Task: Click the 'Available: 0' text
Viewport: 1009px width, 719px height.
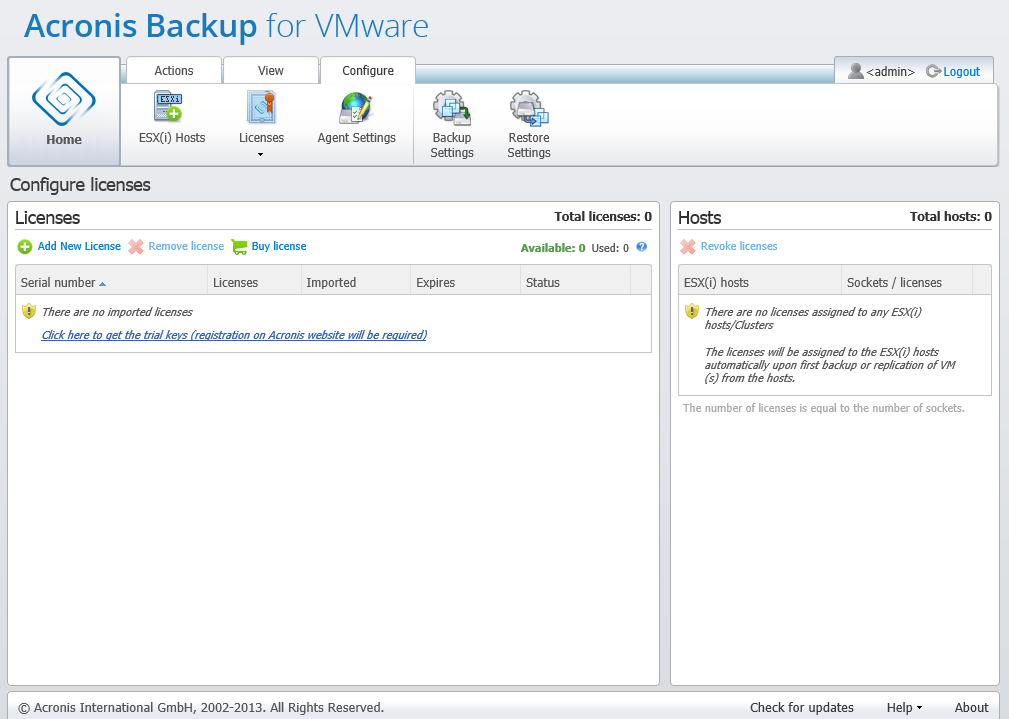Action: coord(553,248)
